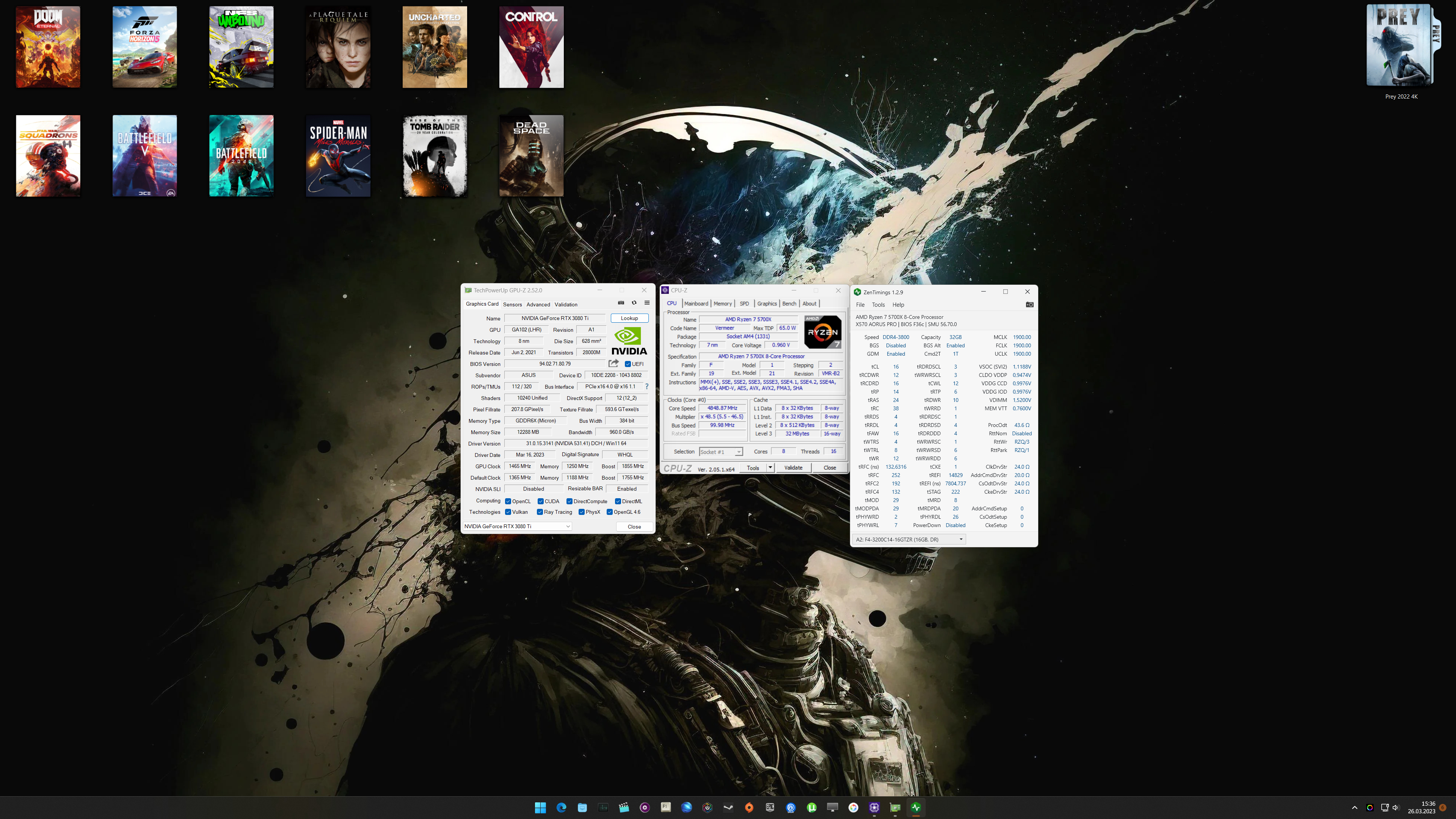Switch to the Sensors tab in GPU-Z
Screen dimensions: 1456x819
coord(512,304)
